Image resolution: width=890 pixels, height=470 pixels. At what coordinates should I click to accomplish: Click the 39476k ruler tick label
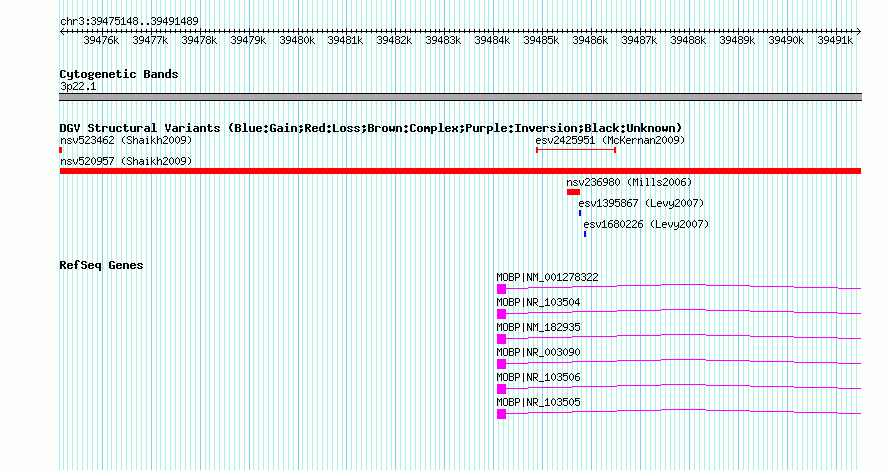[x=101, y=40]
